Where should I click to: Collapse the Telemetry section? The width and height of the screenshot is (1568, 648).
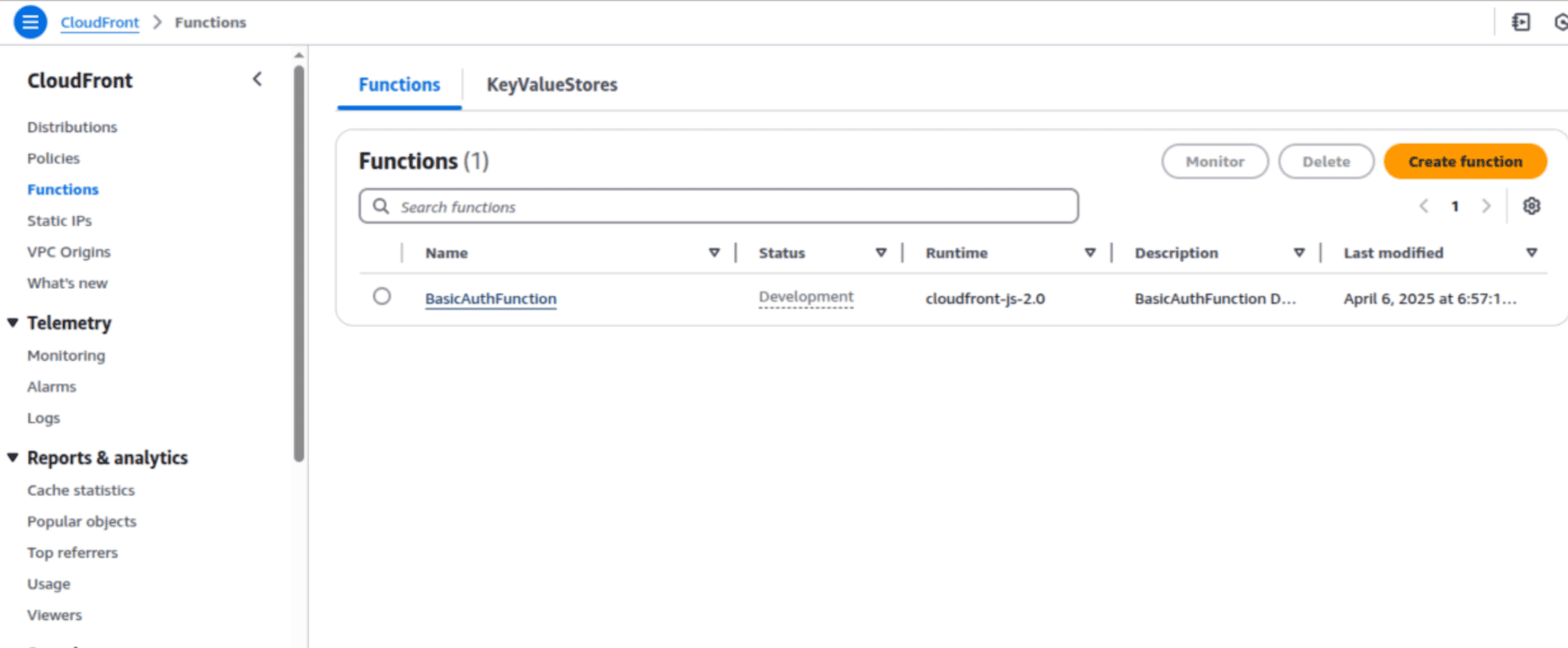(x=13, y=323)
